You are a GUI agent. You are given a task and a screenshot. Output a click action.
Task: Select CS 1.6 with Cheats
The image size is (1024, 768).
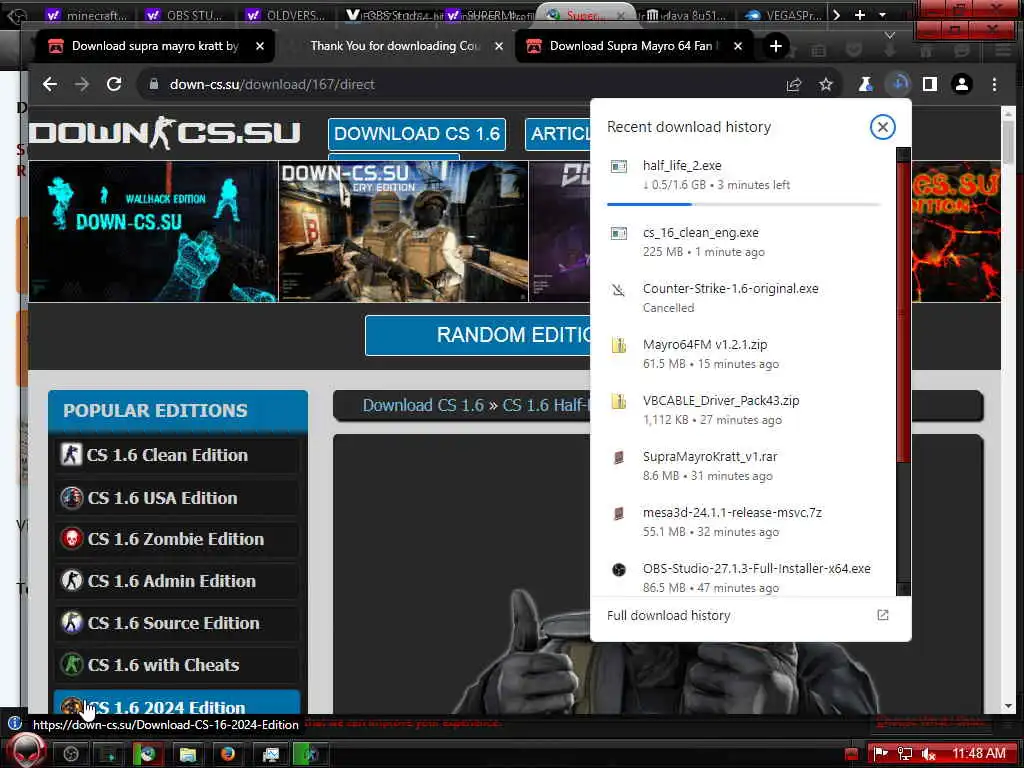(x=177, y=664)
